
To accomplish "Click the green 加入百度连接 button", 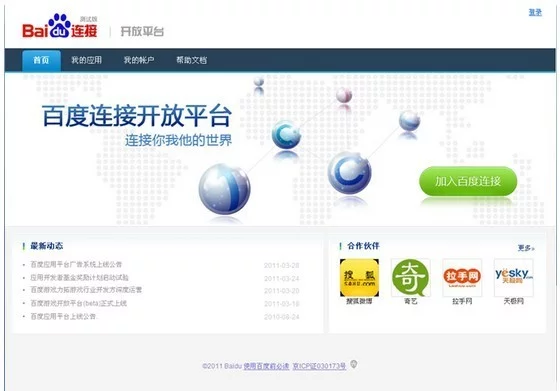I will pyautogui.click(x=468, y=181).
